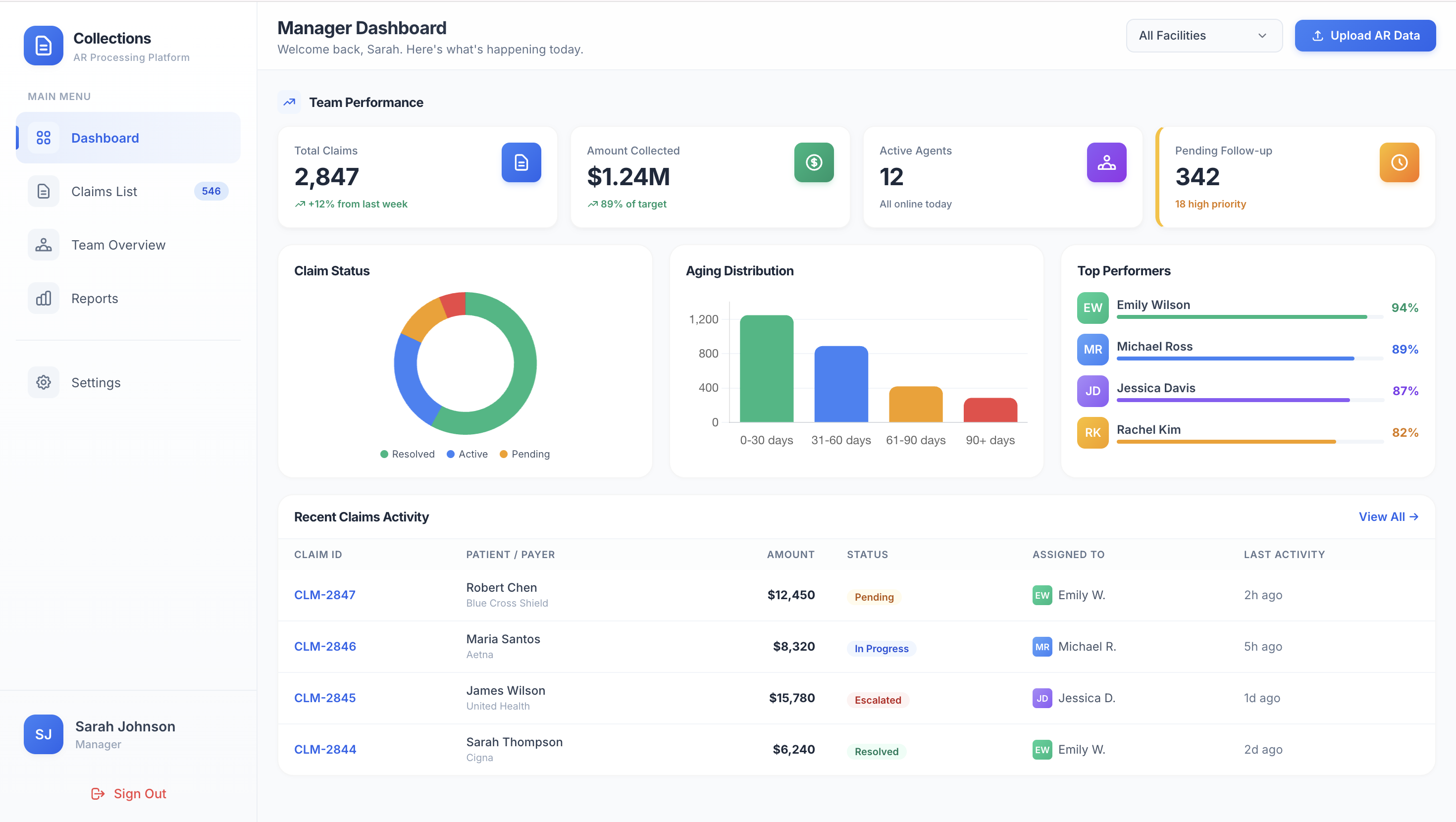
Task: Open the Claims List menu item
Action: [104, 192]
